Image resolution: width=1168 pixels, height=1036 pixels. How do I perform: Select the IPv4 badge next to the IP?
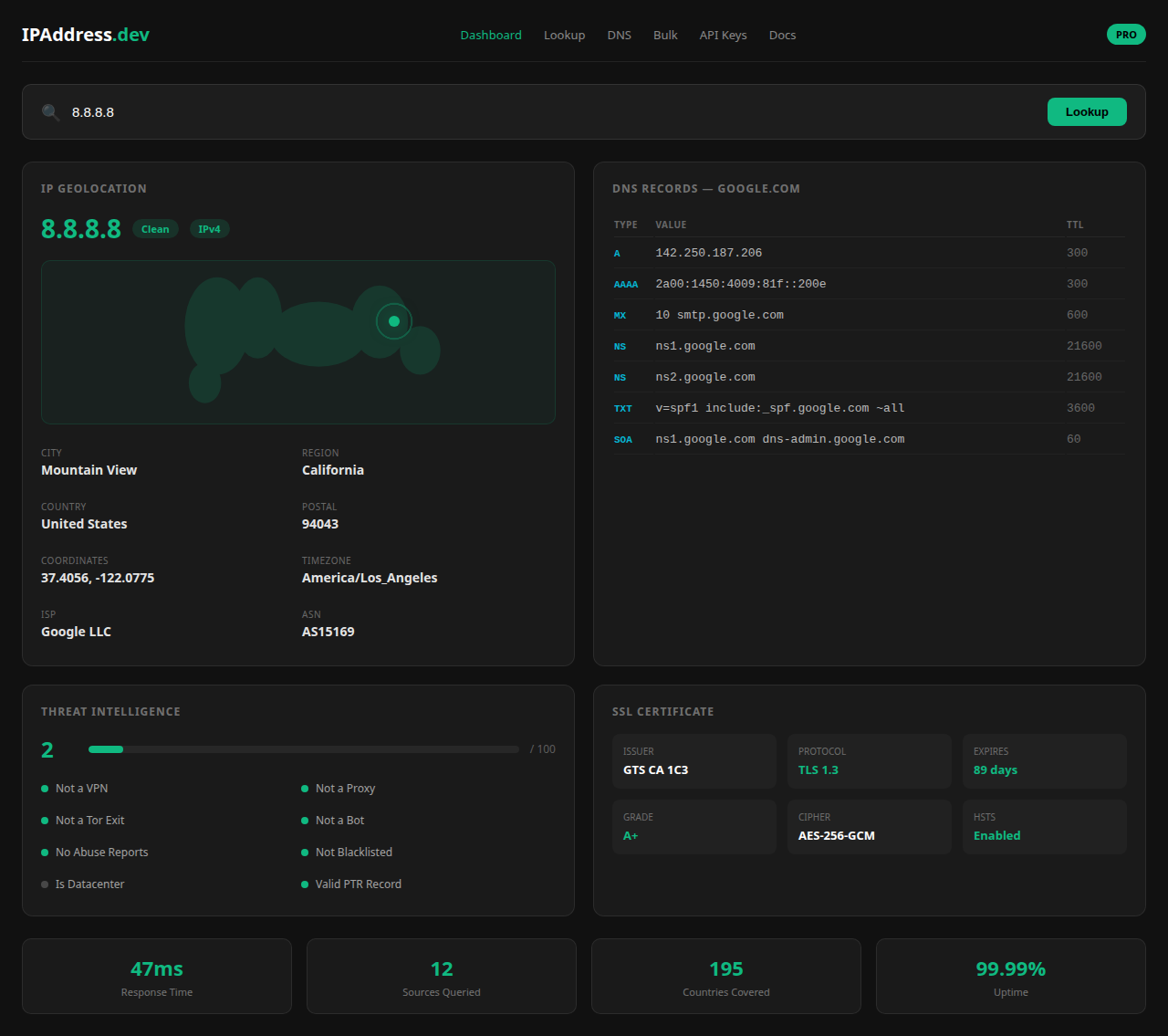pos(209,229)
